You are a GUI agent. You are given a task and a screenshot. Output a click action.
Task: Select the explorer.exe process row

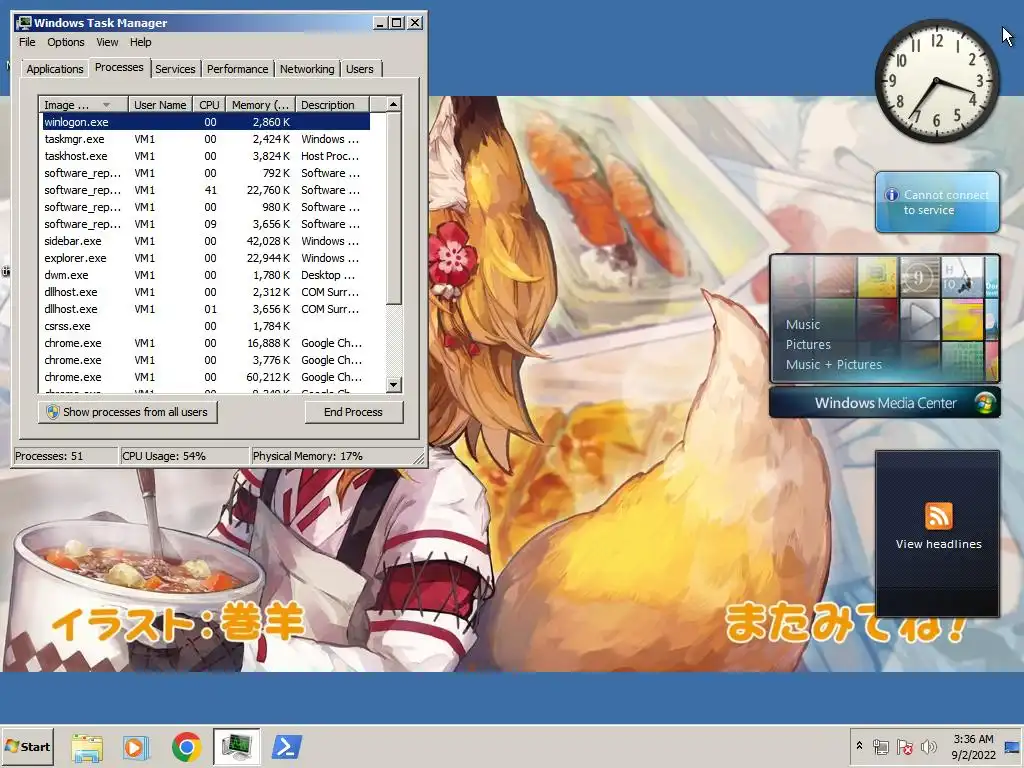pos(206,258)
